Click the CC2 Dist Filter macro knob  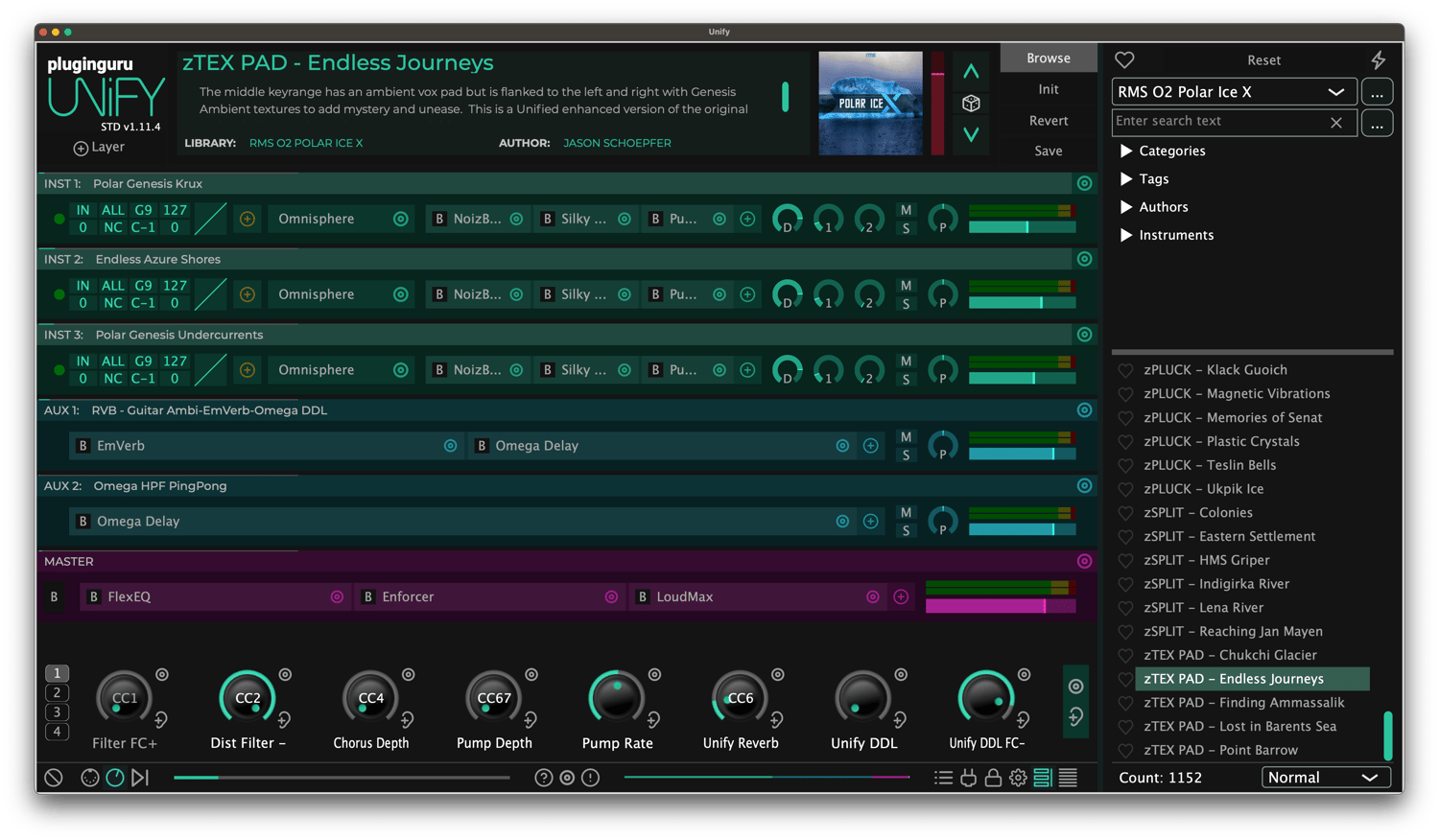click(x=248, y=698)
